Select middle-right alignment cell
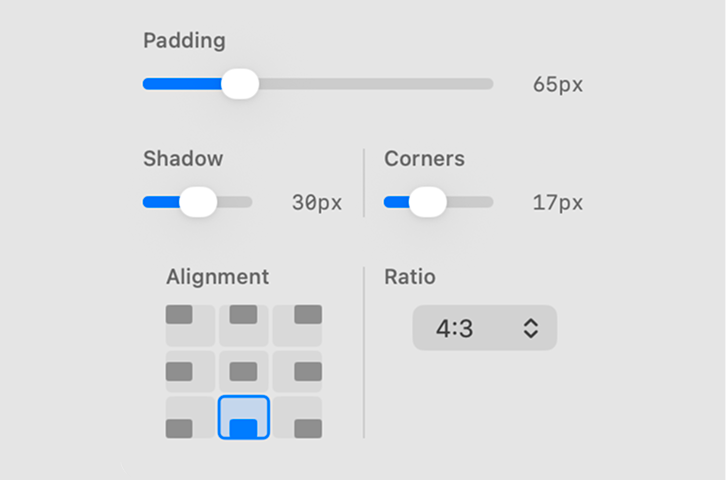The image size is (726, 480). (298, 371)
